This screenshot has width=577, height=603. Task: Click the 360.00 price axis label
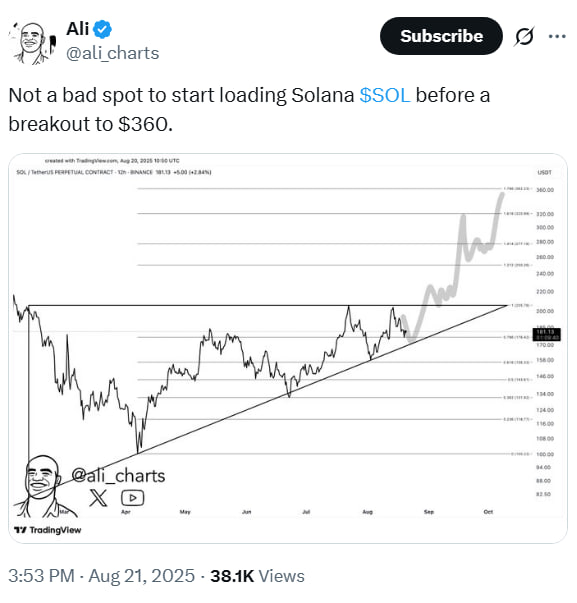pos(545,190)
